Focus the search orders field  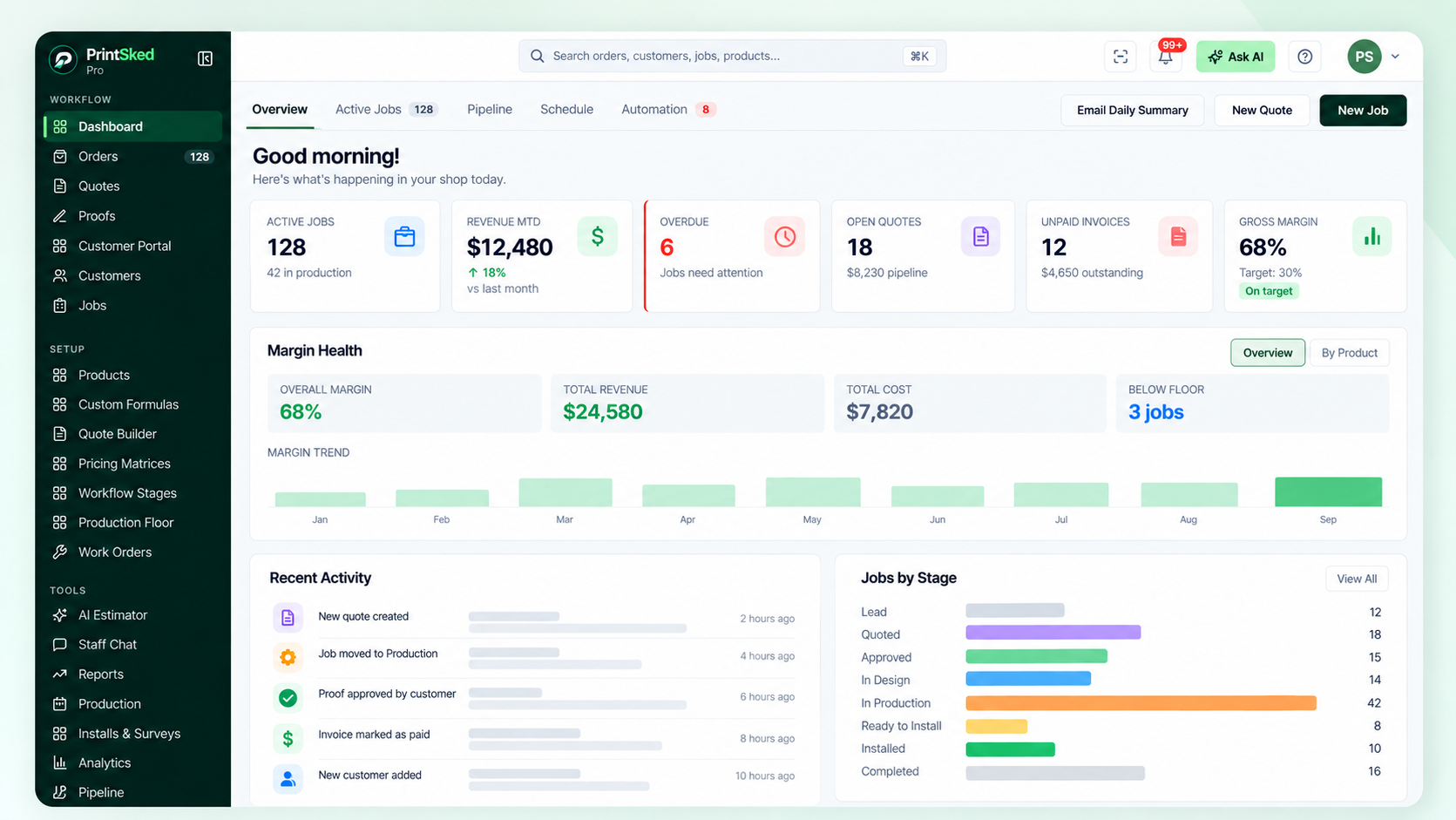tap(732, 57)
